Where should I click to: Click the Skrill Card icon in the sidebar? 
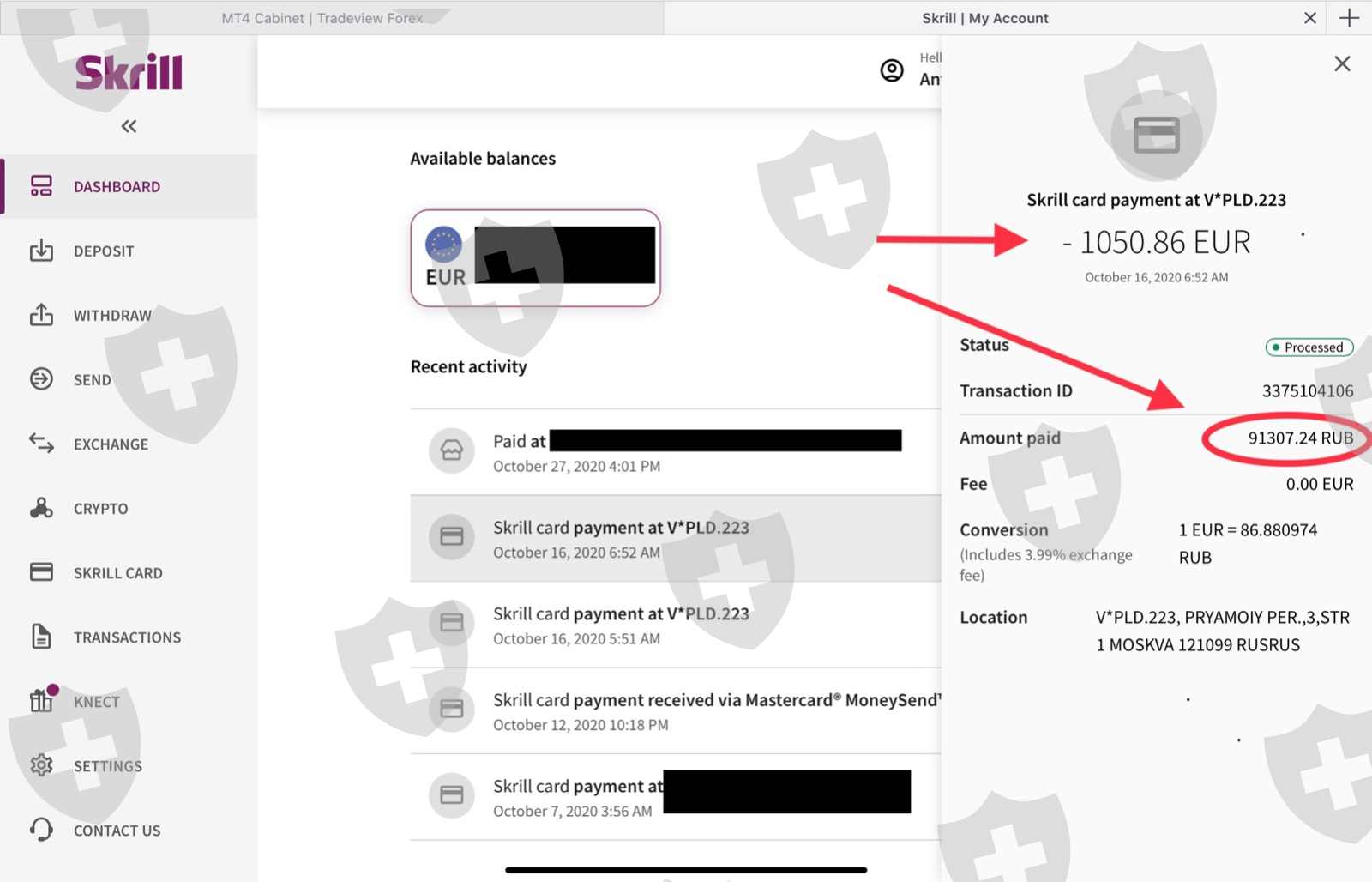(41, 572)
